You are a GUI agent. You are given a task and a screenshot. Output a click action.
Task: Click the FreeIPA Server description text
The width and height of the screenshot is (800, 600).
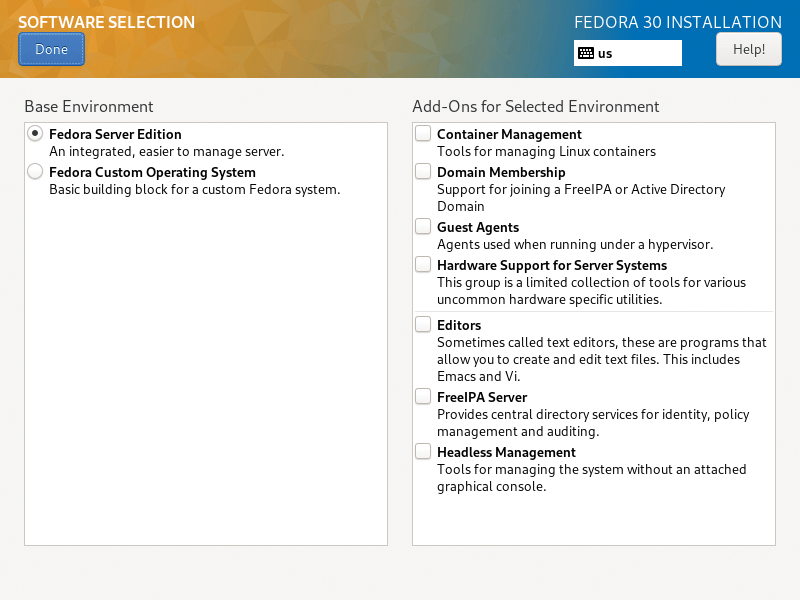pyautogui.click(x=593, y=423)
